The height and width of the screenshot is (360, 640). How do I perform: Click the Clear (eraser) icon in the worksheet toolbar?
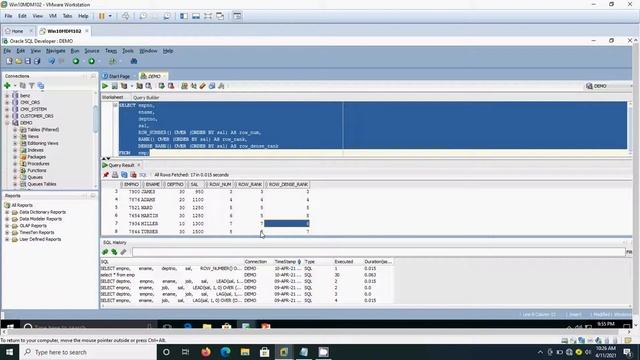click(x=202, y=86)
